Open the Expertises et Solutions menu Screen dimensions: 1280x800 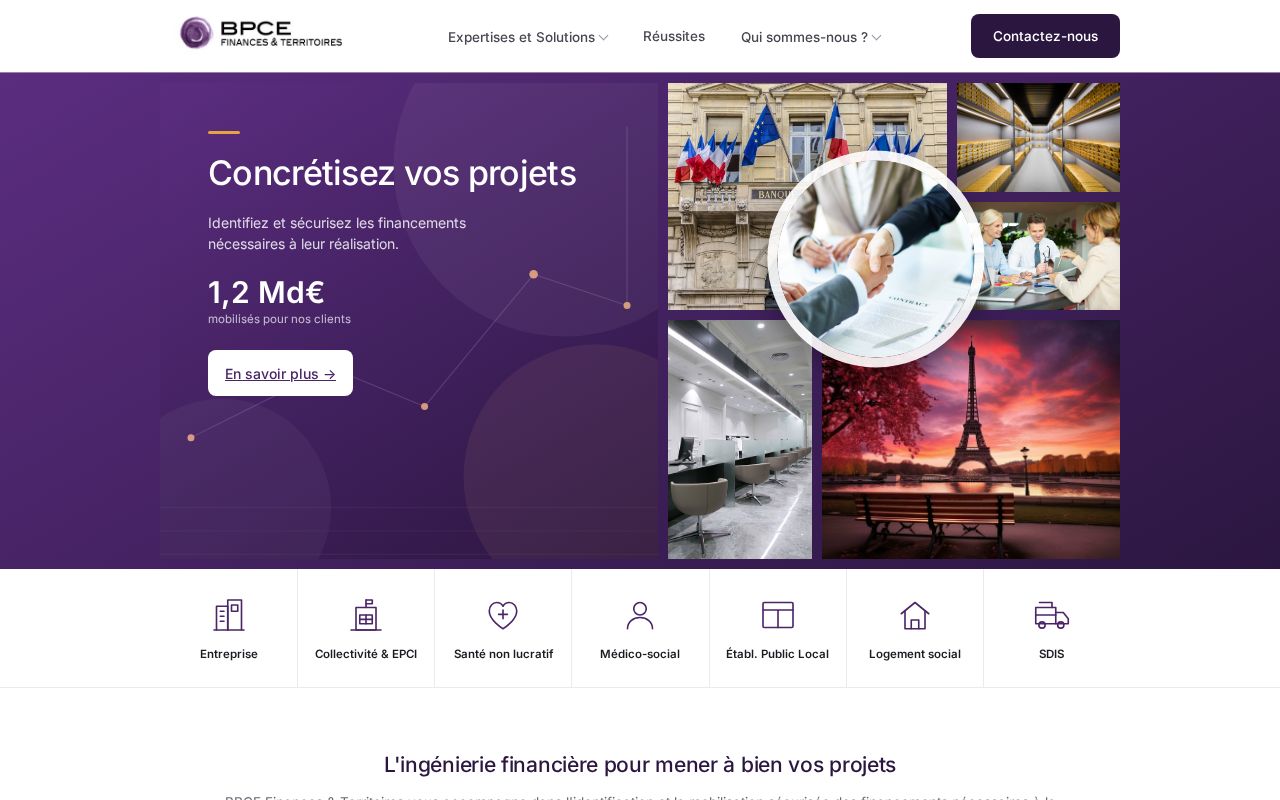pyautogui.click(x=528, y=37)
